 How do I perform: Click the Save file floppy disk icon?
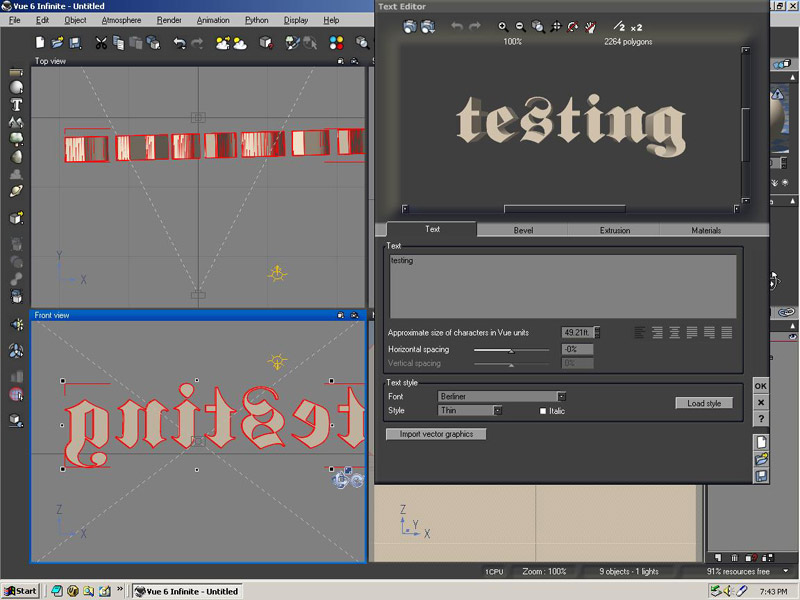point(76,43)
